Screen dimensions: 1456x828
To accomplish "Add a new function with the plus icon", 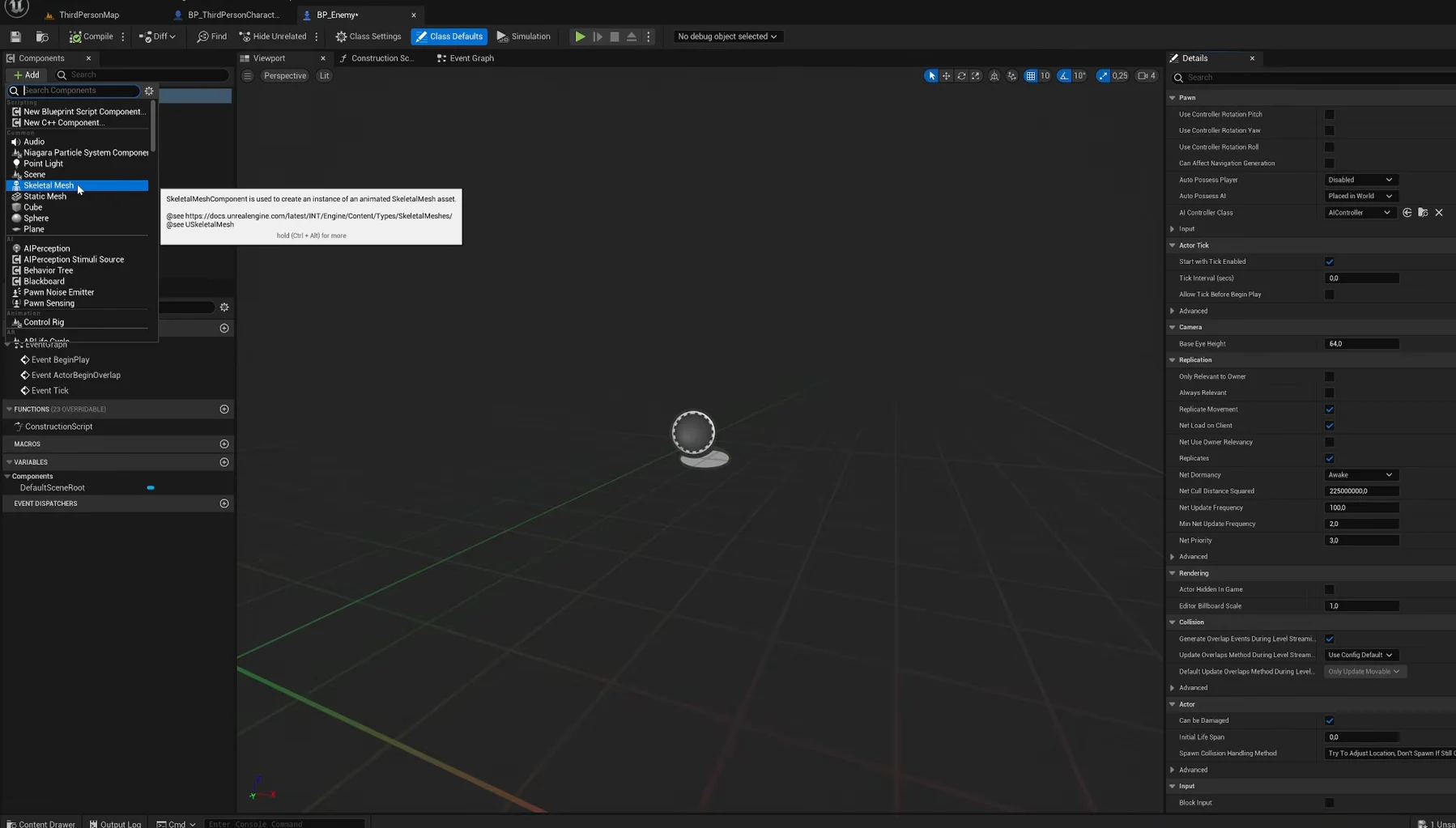I will point(224,410).
